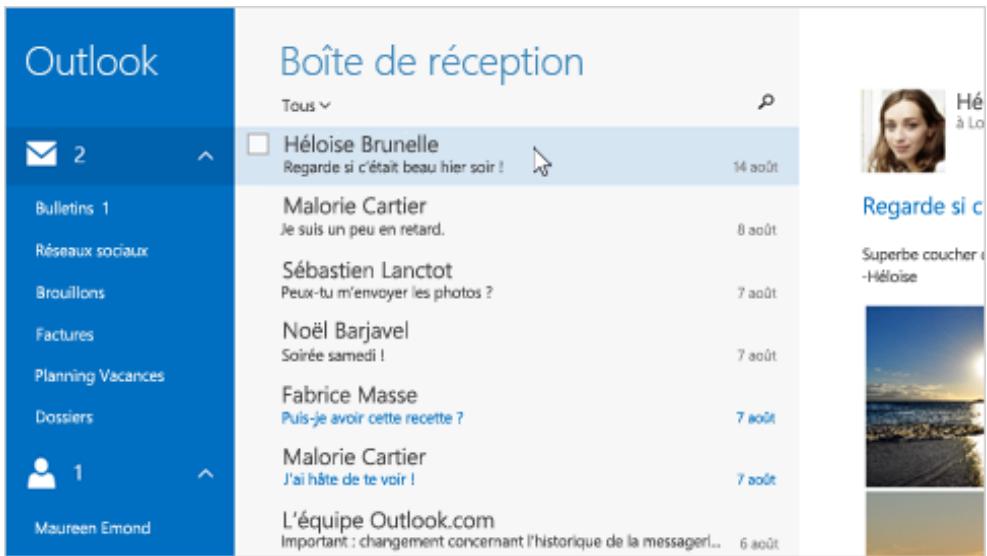Click the subject 'Regarde si c' in reading pane
Viewport: 987px width, 556px height.
click(x=922, y=207)
